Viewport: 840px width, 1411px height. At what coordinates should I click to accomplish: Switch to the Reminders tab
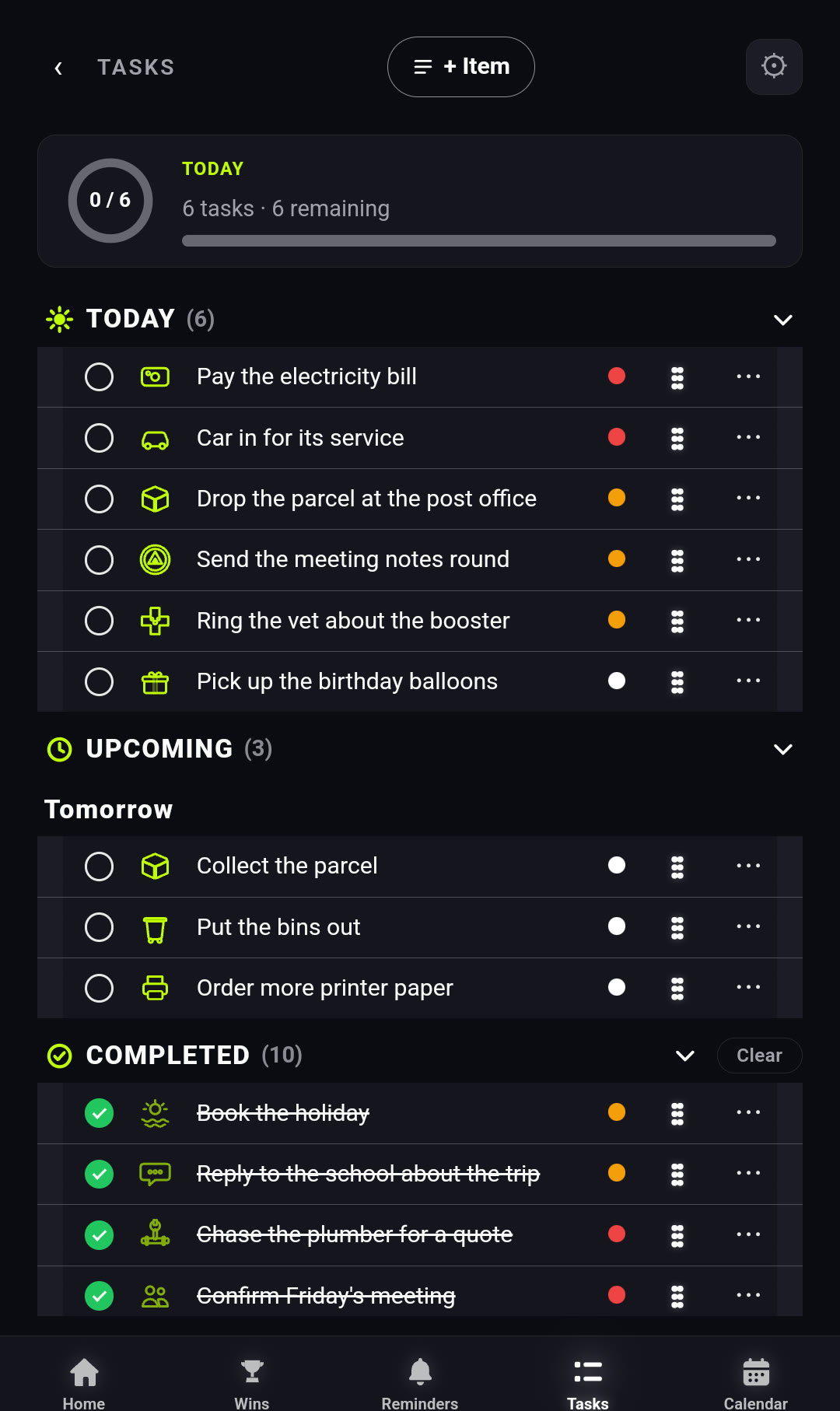(420, 1383)
